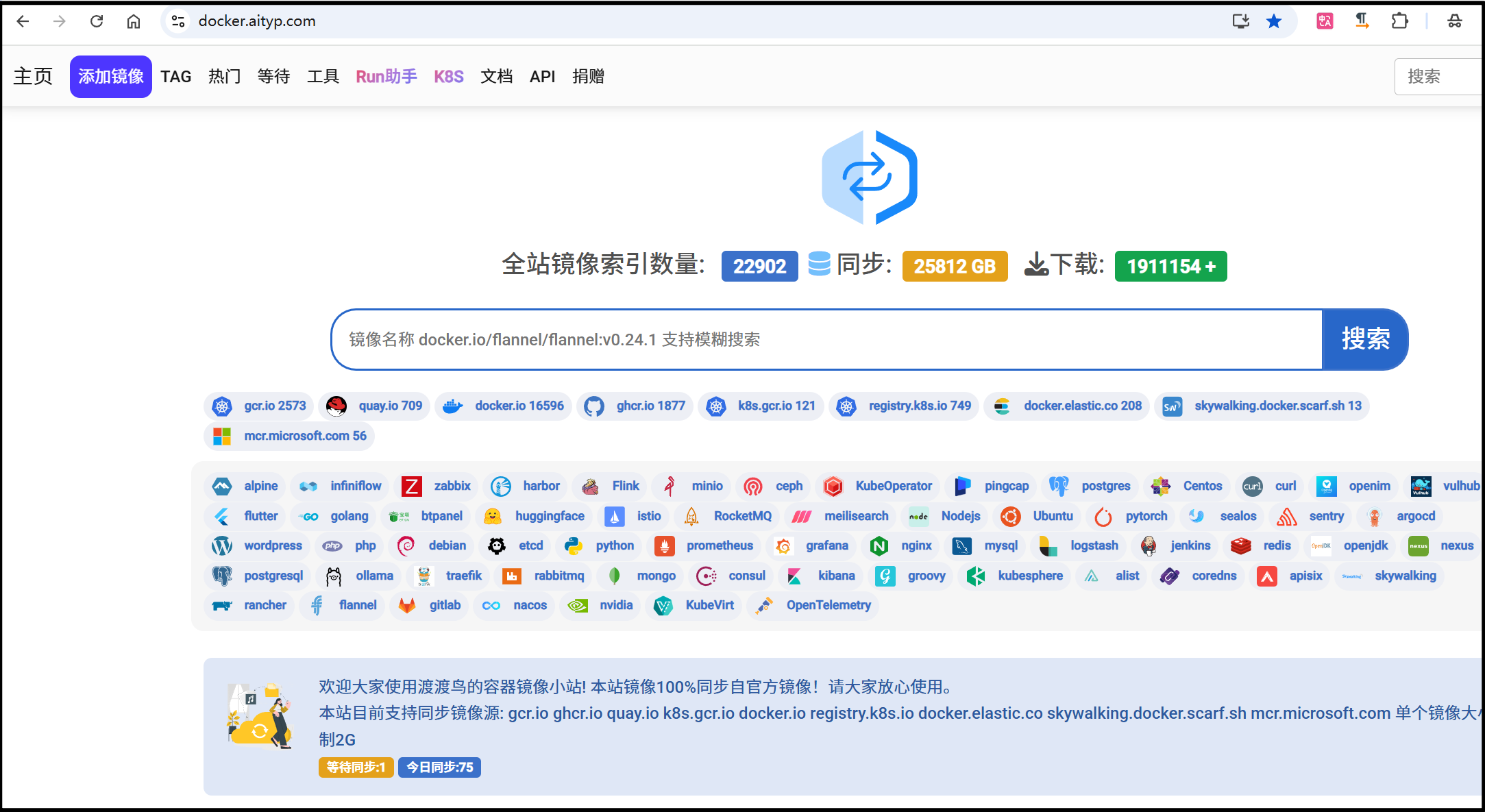
Task: Click the 添加镜像 add image button
Action: click(111, 77)
